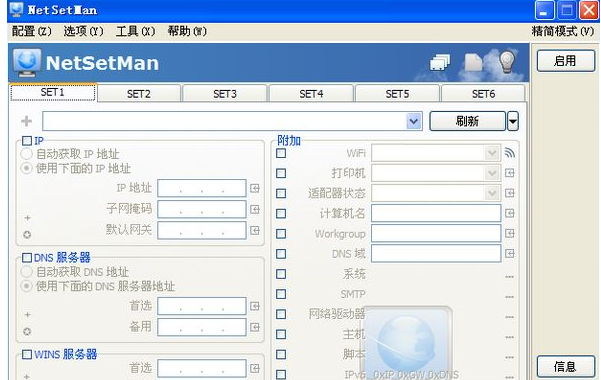Viewport: 601px width, 380px height.
Task: Add additional IP address with plus icon
Action: (27, 218)
